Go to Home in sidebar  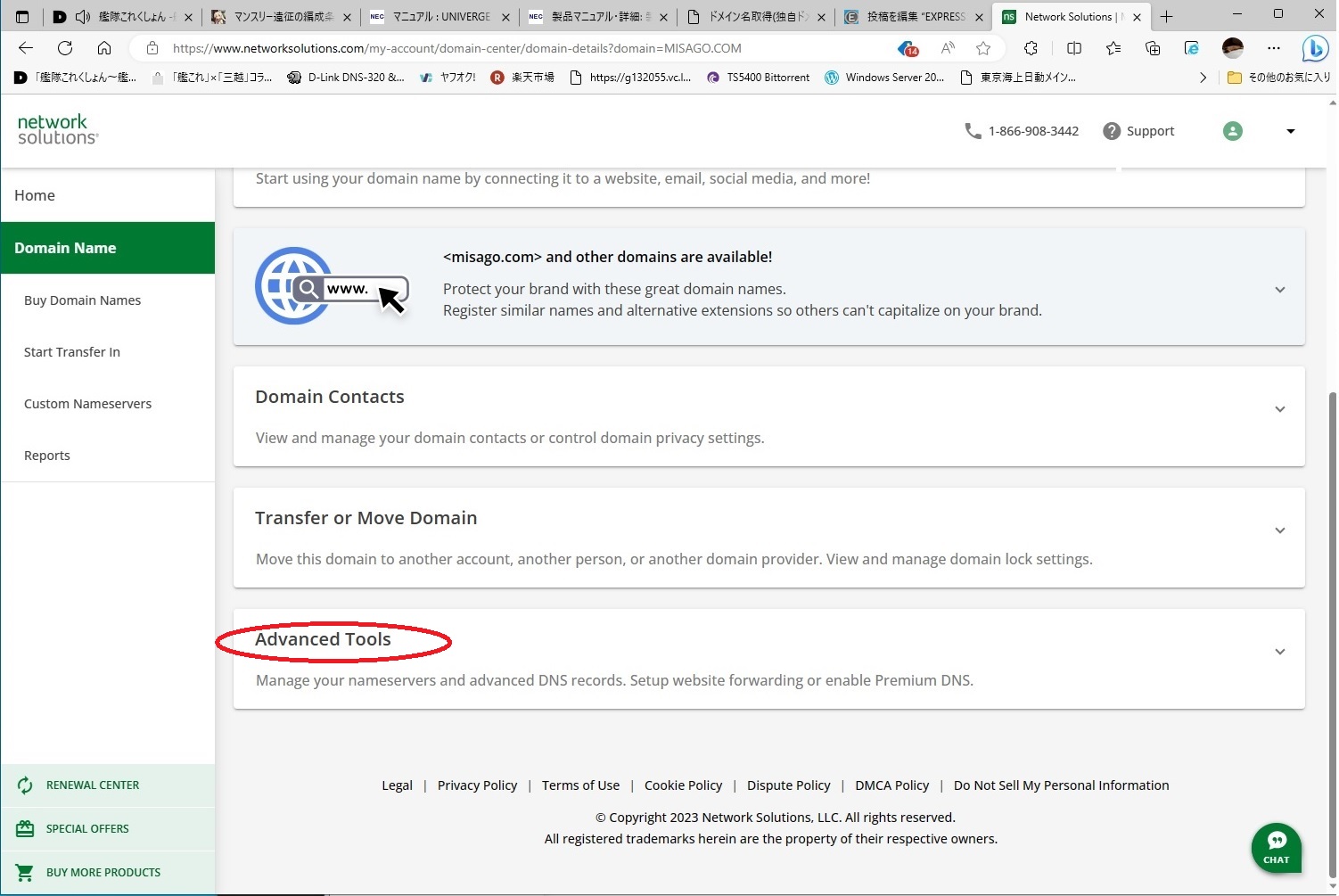pyautogui.click(x=35, y=195)
